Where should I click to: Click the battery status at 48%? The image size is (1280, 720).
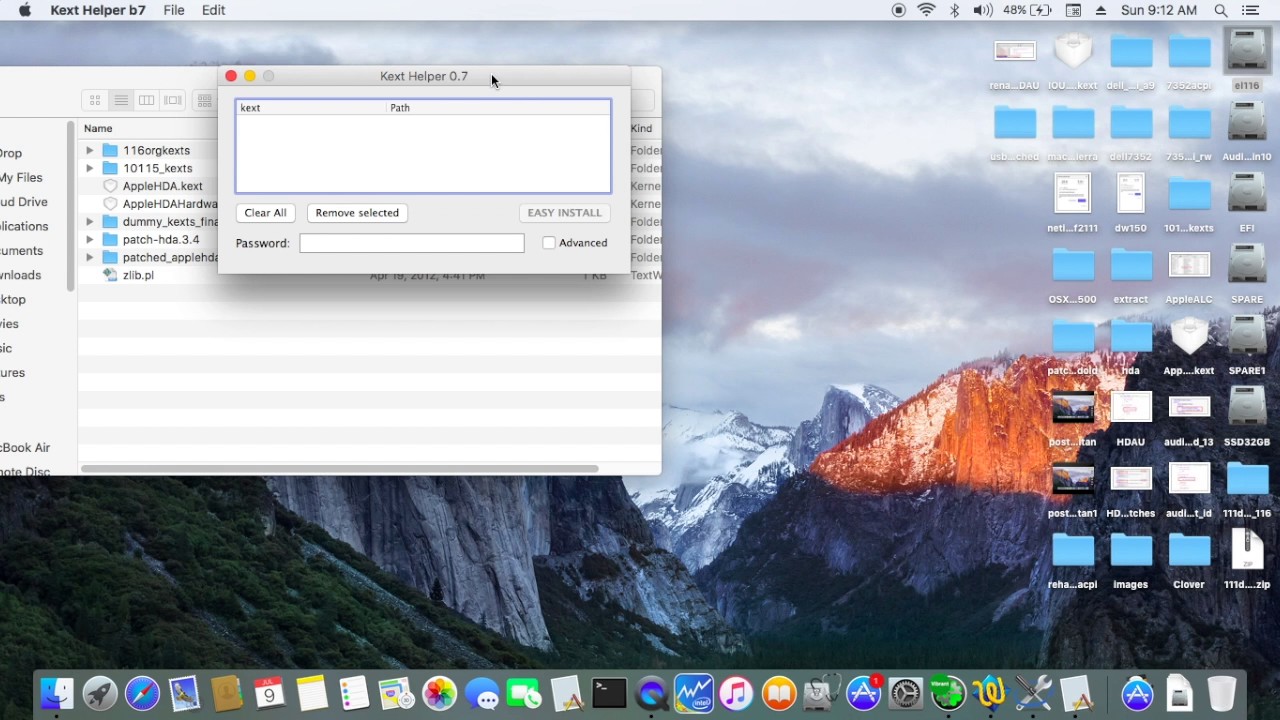[1027, 10]
